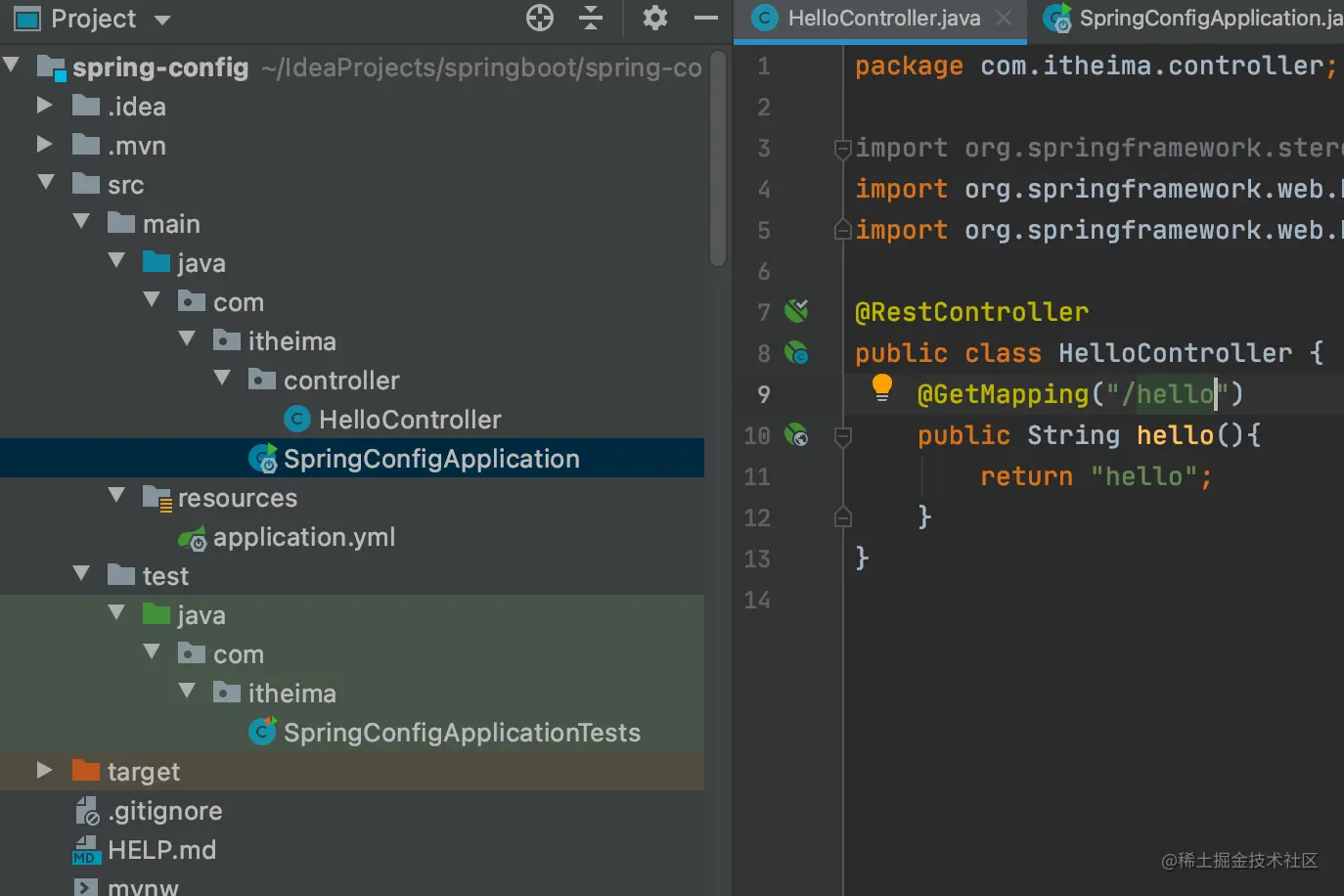
Task: Collapse the controller package
Action: [222, 379]
